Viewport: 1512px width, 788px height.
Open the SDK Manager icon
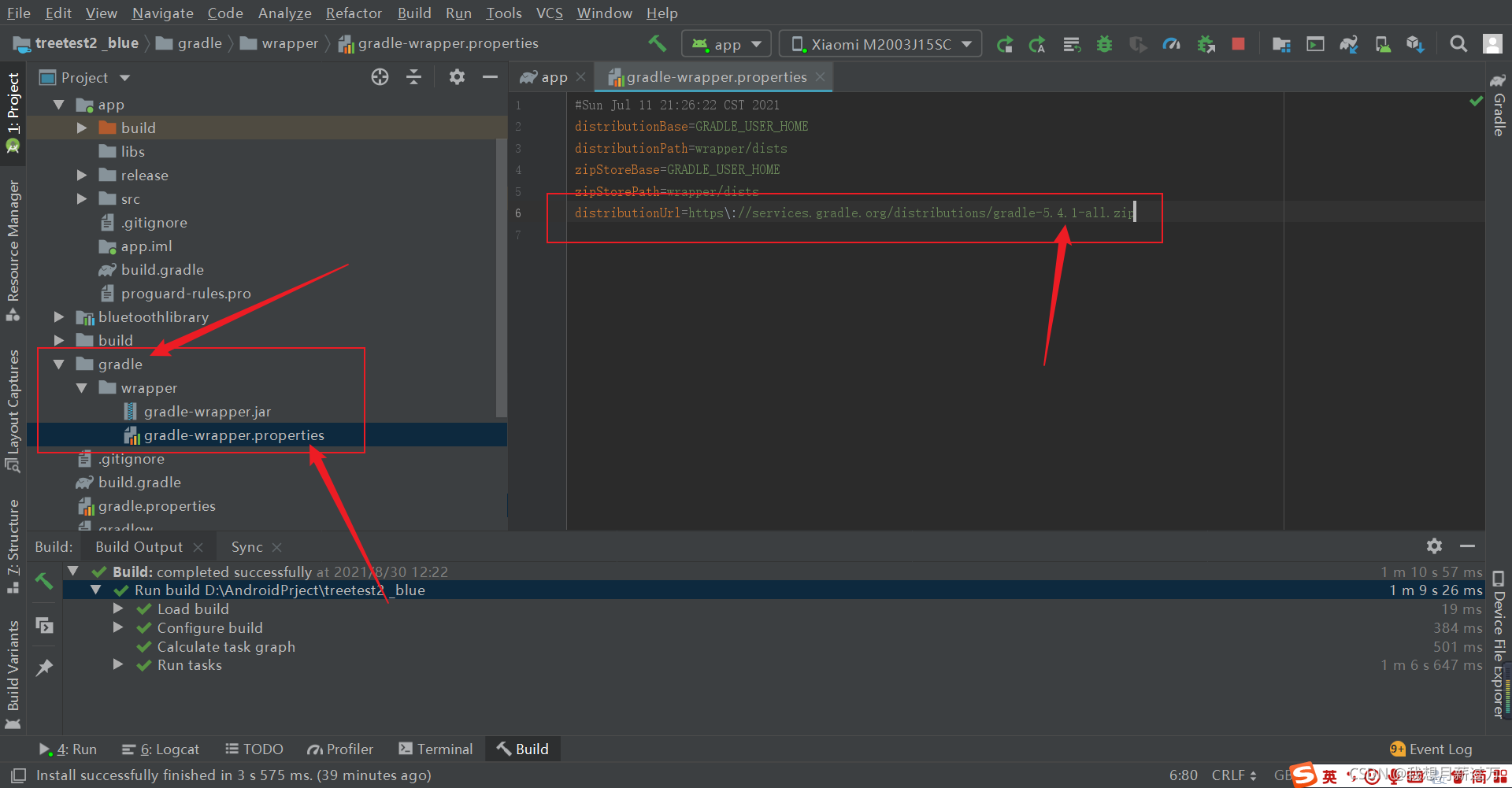coord(1416,44)
